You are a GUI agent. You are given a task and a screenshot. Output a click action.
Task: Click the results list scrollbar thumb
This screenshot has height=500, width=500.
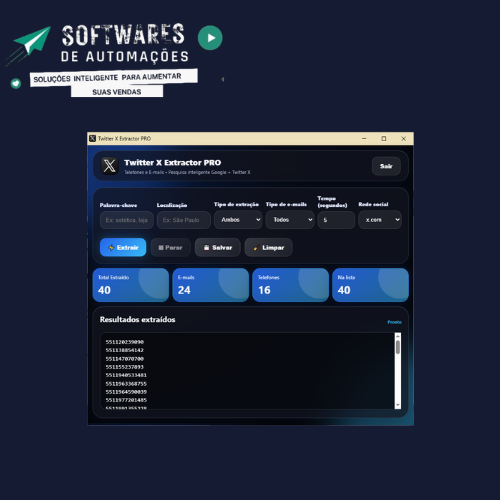point(398,347)
